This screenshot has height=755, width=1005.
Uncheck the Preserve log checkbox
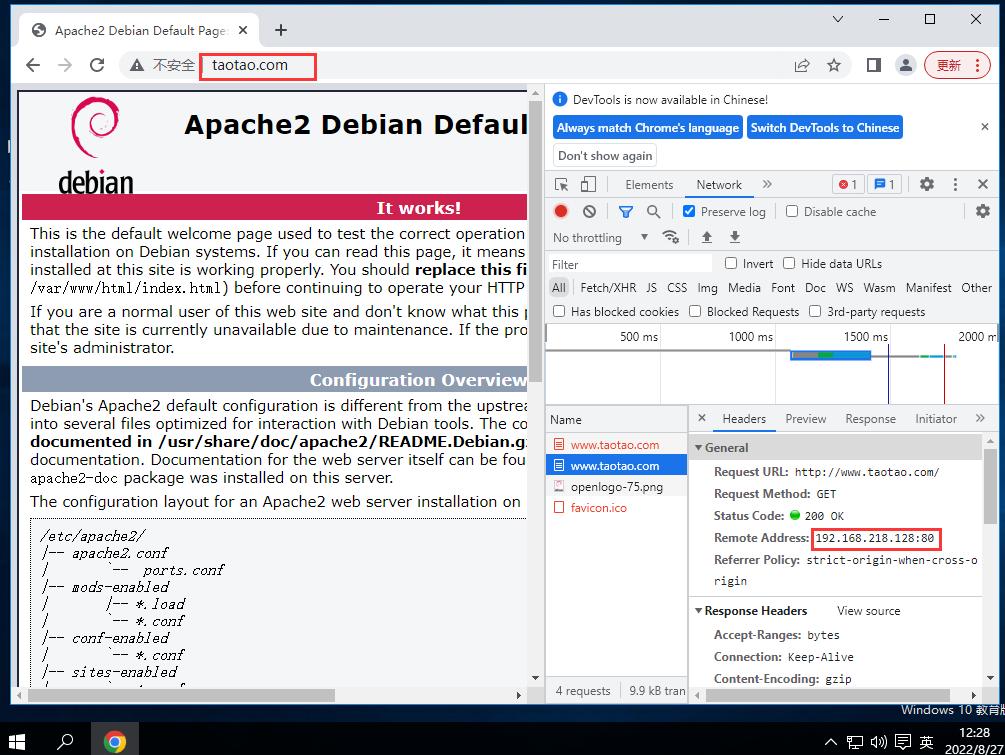689,211
